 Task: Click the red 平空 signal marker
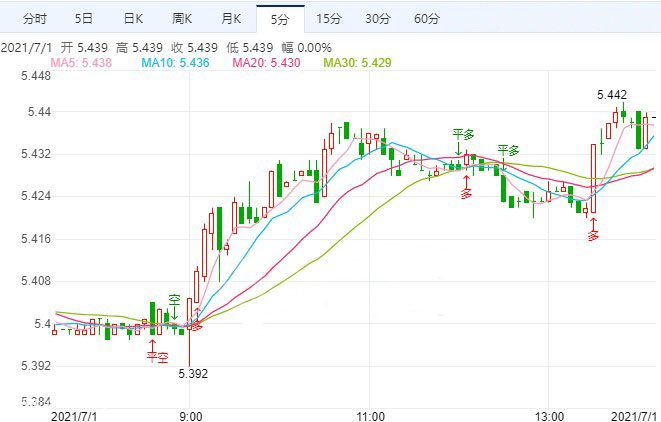[156, 356]
